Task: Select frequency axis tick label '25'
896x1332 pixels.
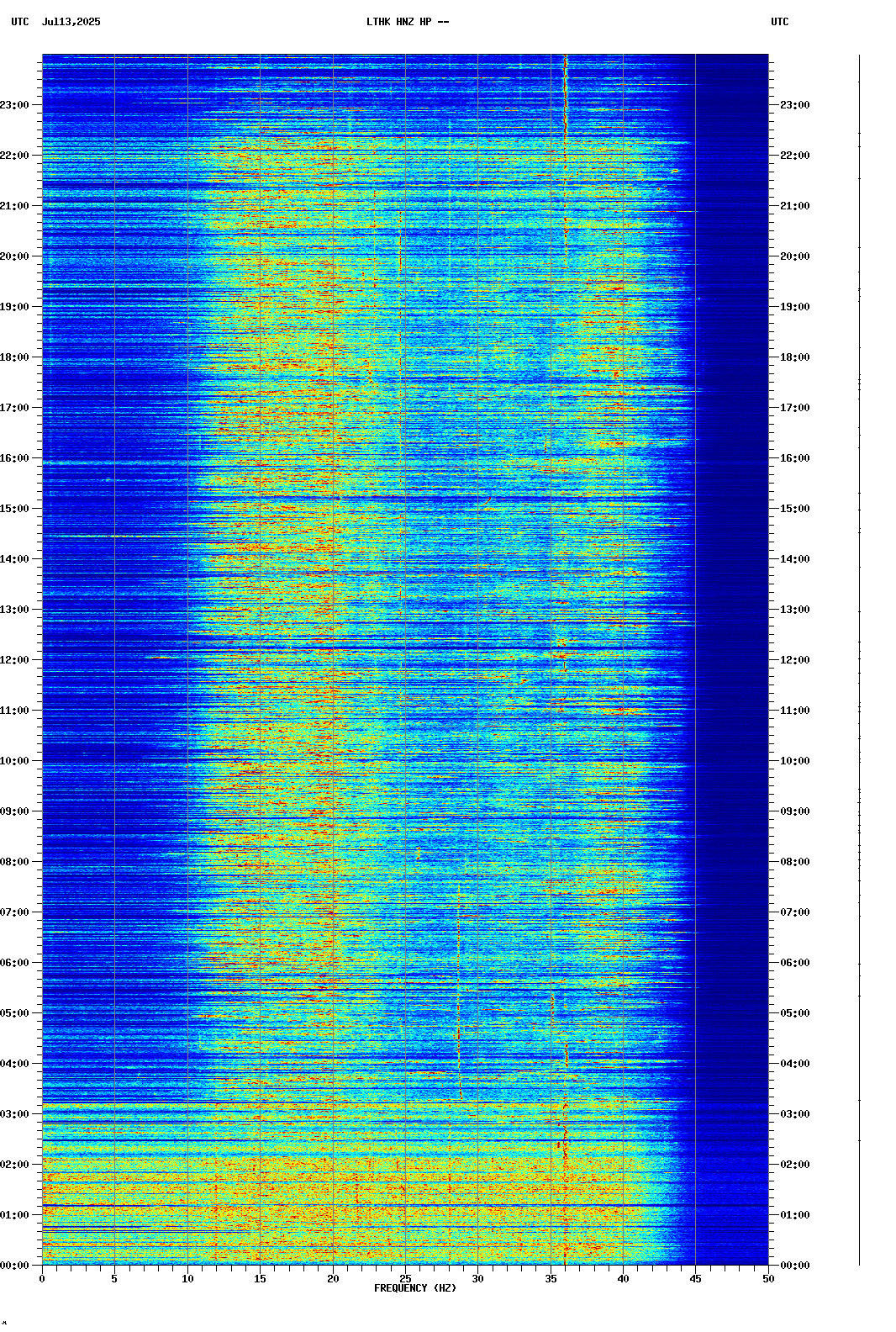Action: coord(405,1279)
